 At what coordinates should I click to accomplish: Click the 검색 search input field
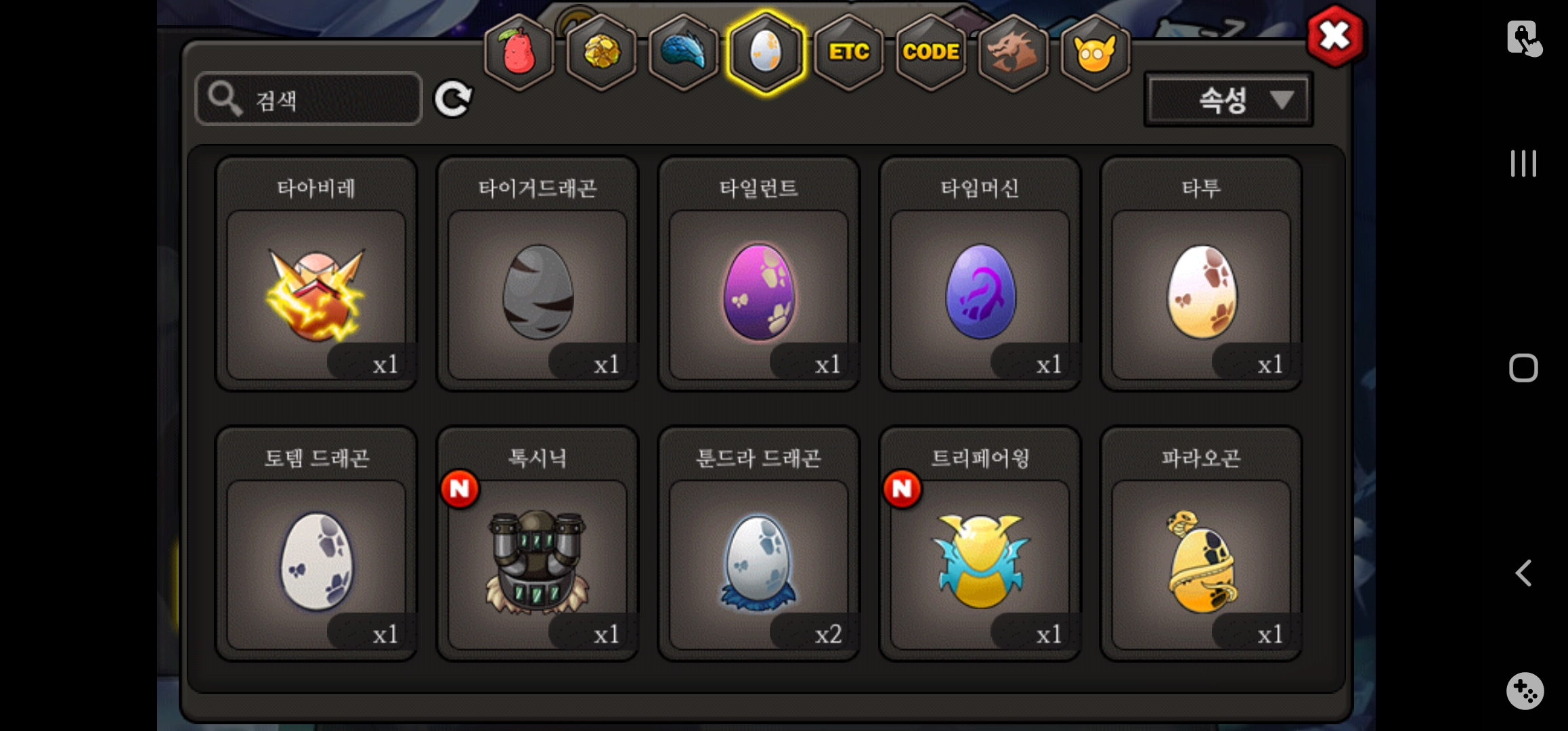point(309,99)
